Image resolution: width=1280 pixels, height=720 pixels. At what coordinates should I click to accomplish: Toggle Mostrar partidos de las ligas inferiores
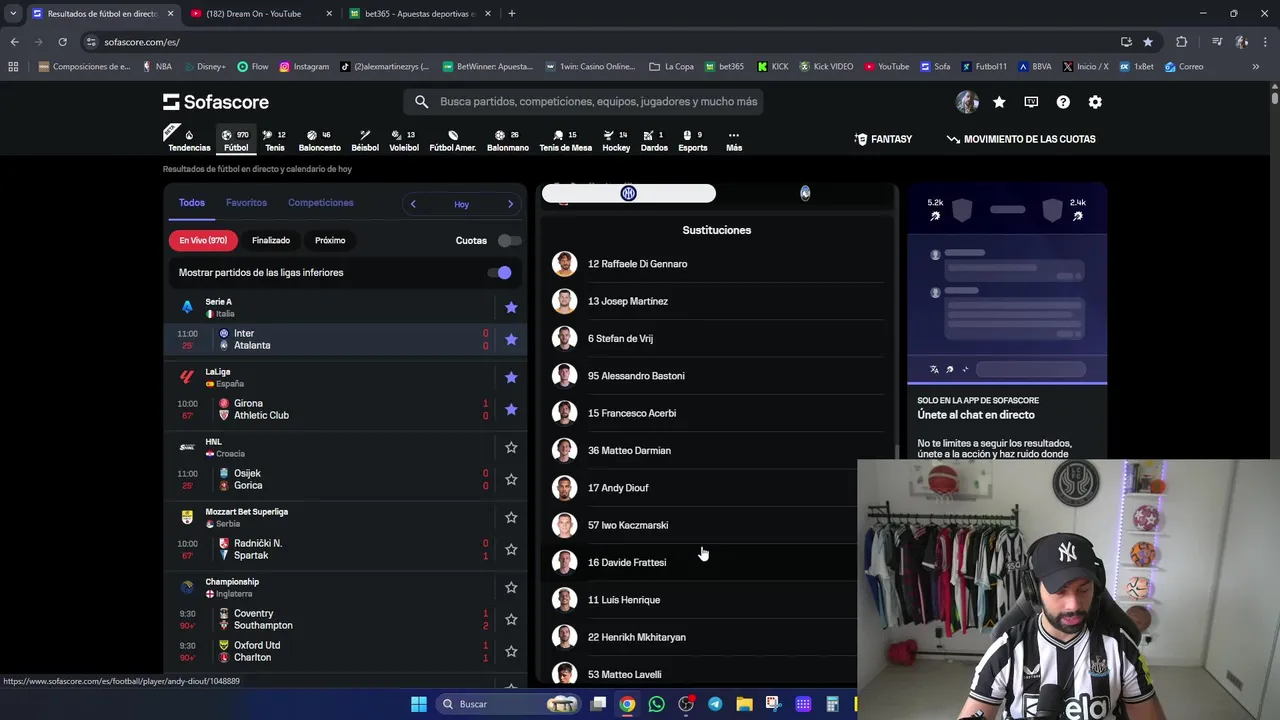499,272
